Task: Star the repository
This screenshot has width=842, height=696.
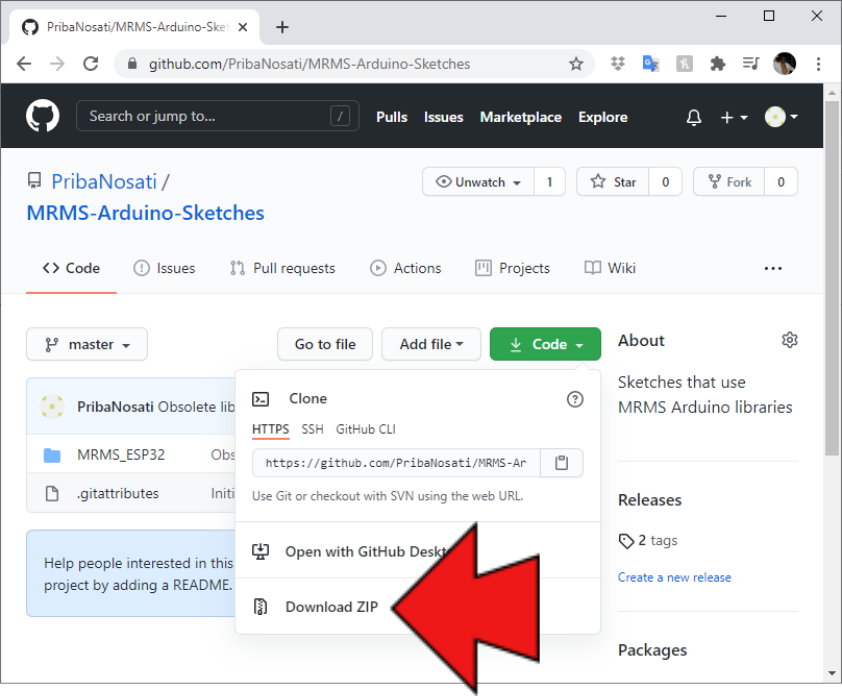Action: pos(613,182)
